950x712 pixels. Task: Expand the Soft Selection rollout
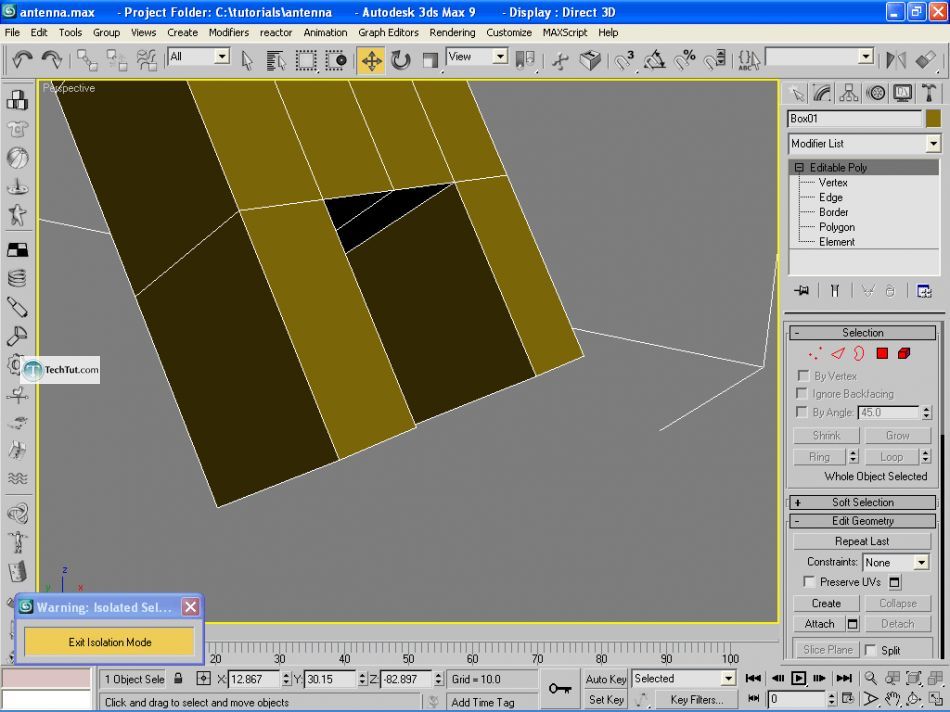click(862, 502)
